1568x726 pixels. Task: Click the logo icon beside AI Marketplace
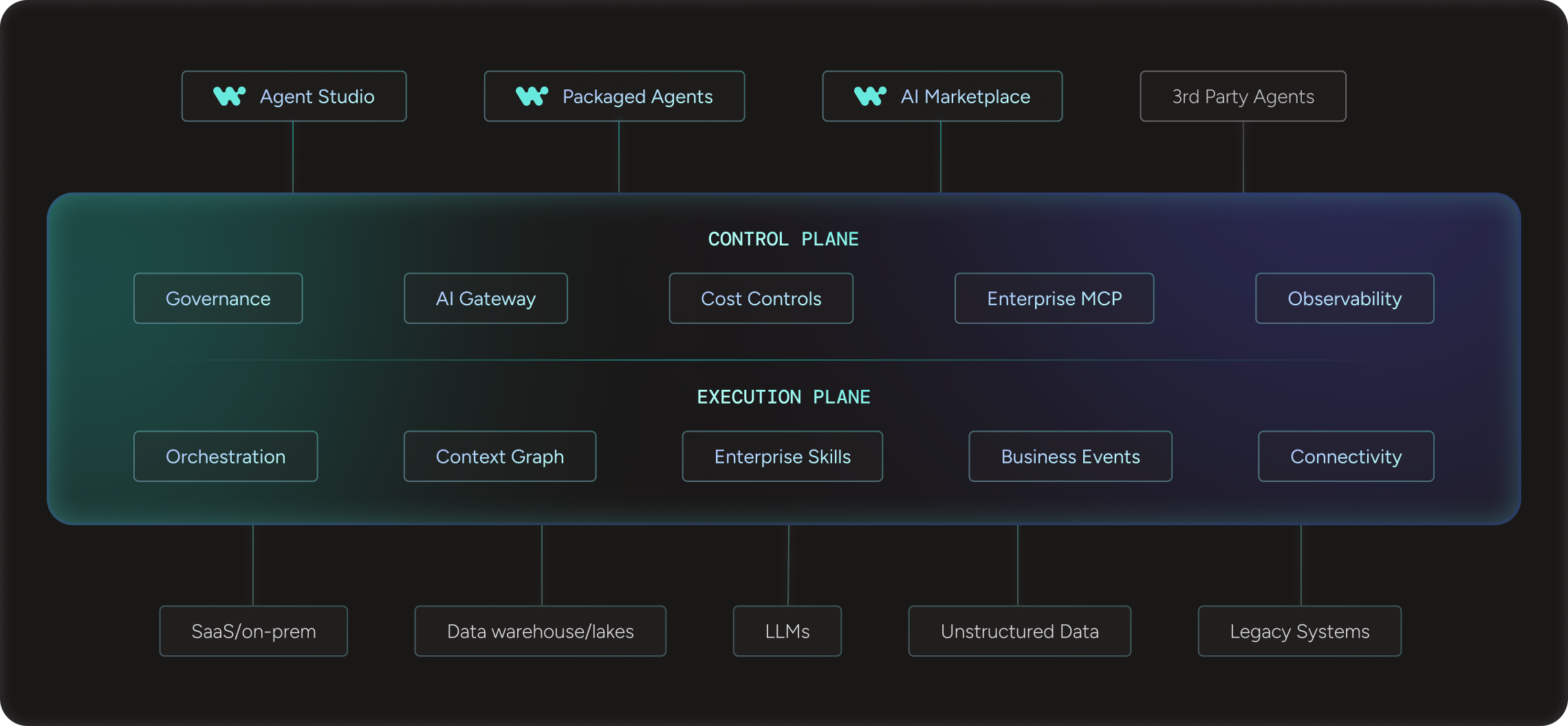pyautogui.click(x=871, y=96)
